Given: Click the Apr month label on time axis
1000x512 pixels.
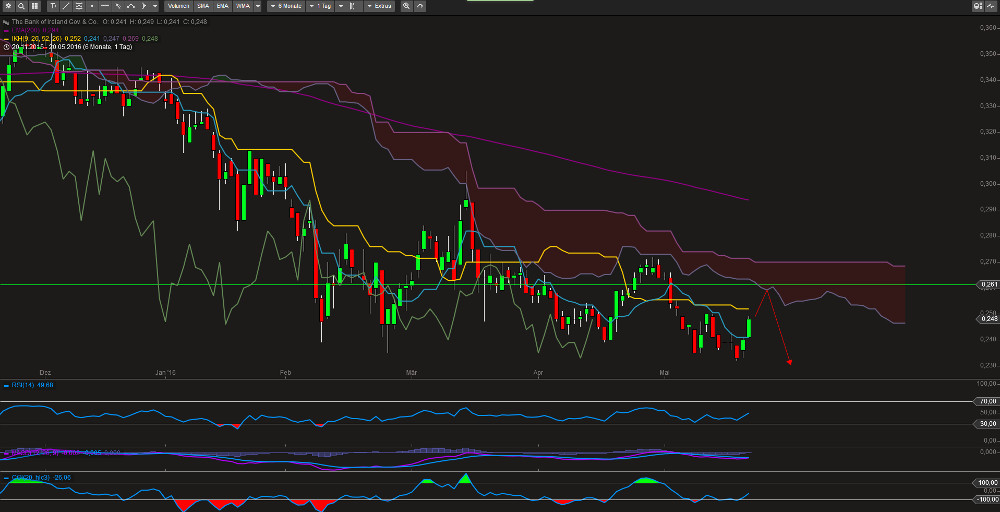Looking at the screenshot, I should (x=540, y=372).
